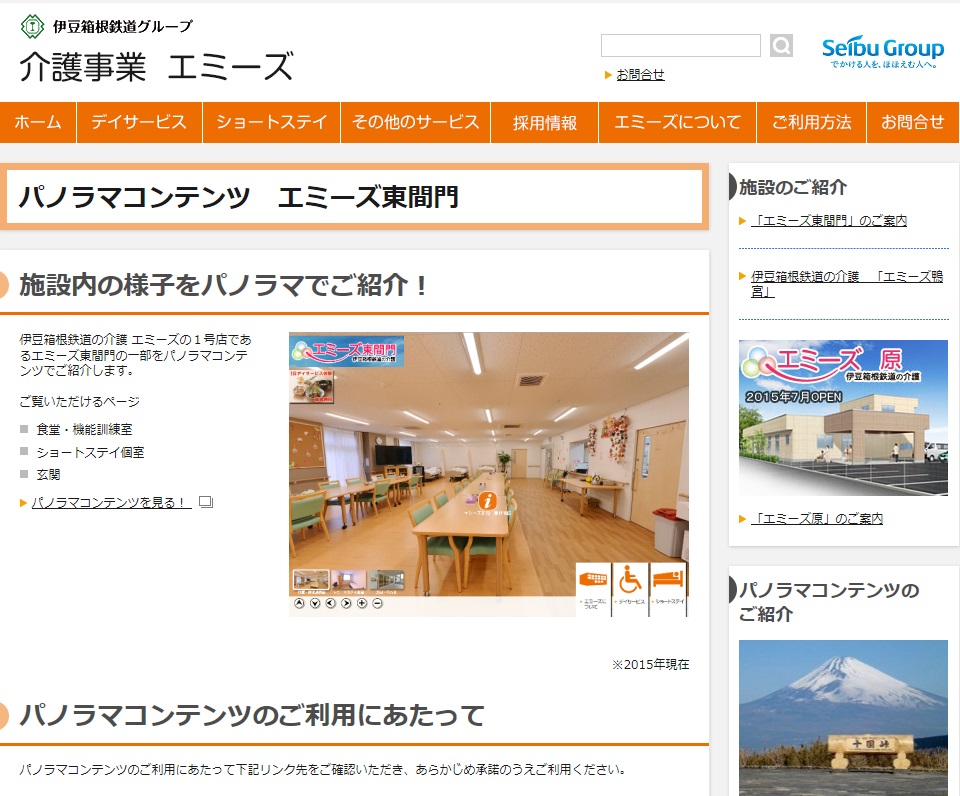Select the entrance panorama thumbnail
Viewport: 960px width, 796px height.
point(386,580)
